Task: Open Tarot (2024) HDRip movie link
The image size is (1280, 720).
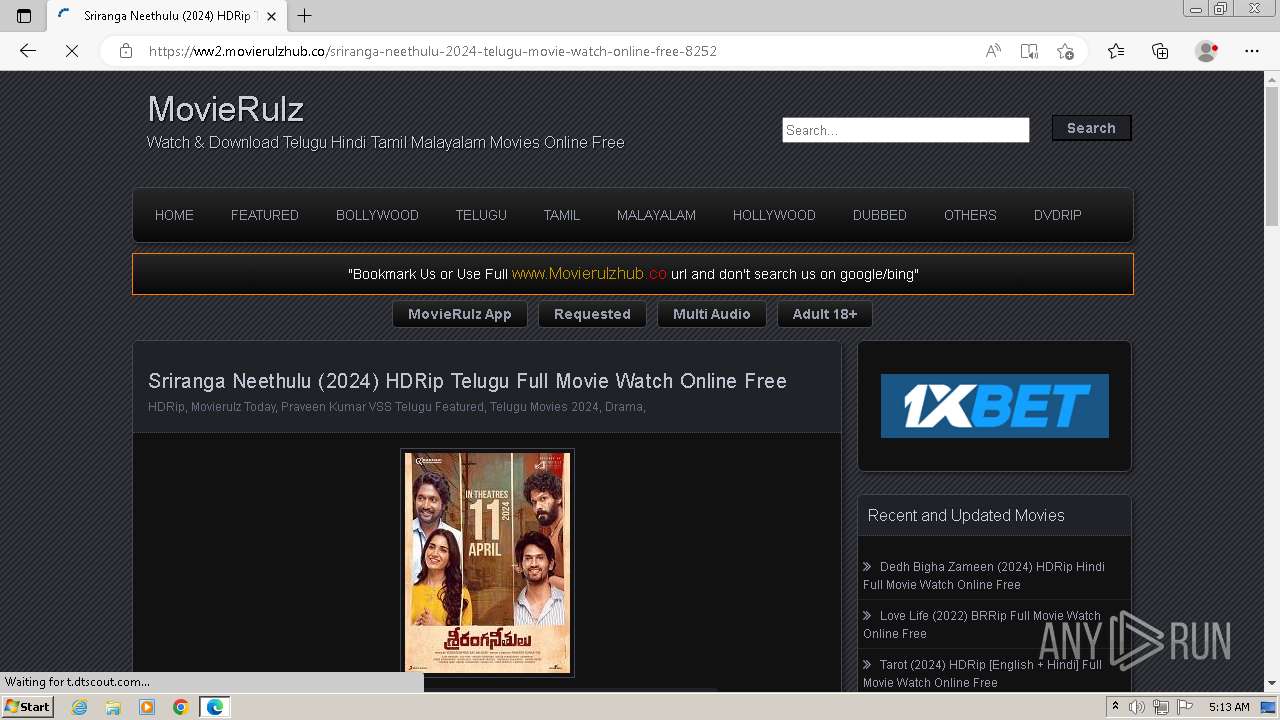Action: (982, 674)
